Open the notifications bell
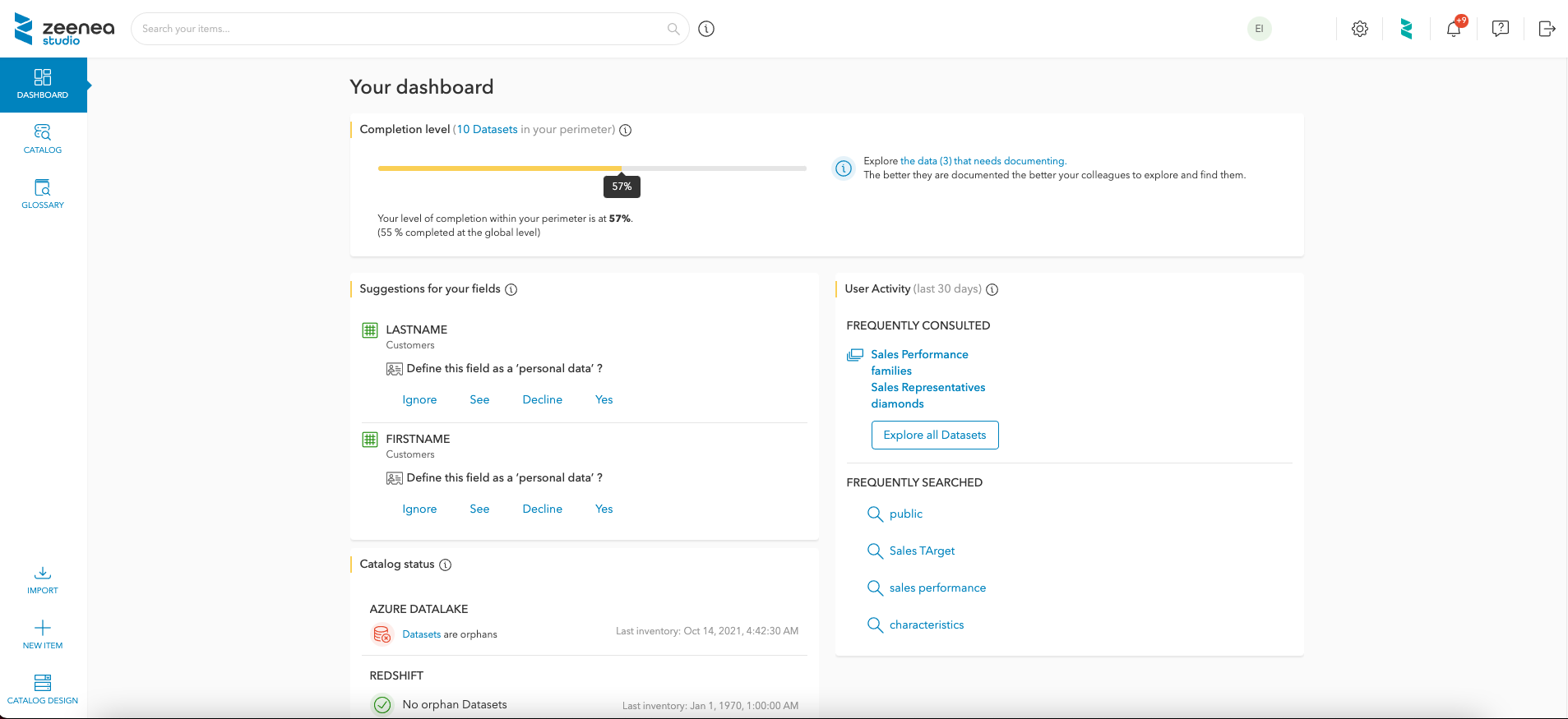Screen dimensions: 1568x719 point(1454,29)
